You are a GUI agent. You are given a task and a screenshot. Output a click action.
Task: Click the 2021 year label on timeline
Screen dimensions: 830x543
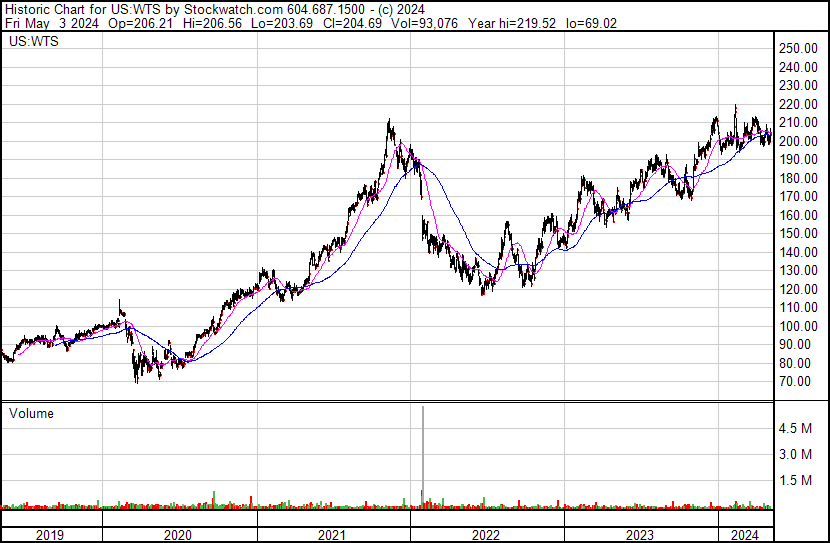point(332,535)
